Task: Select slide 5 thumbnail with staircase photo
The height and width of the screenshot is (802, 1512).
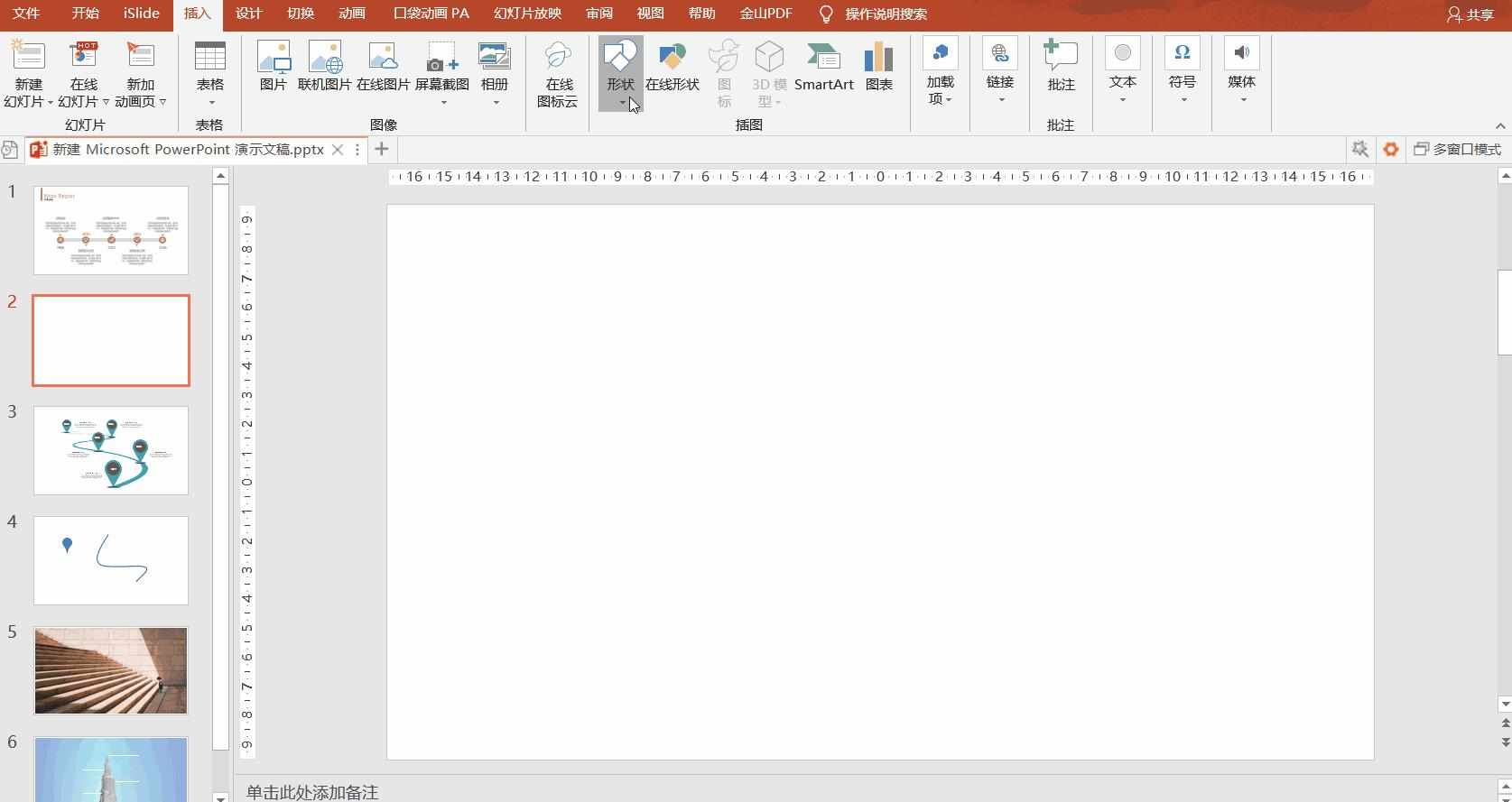Action: coord(111,670)
